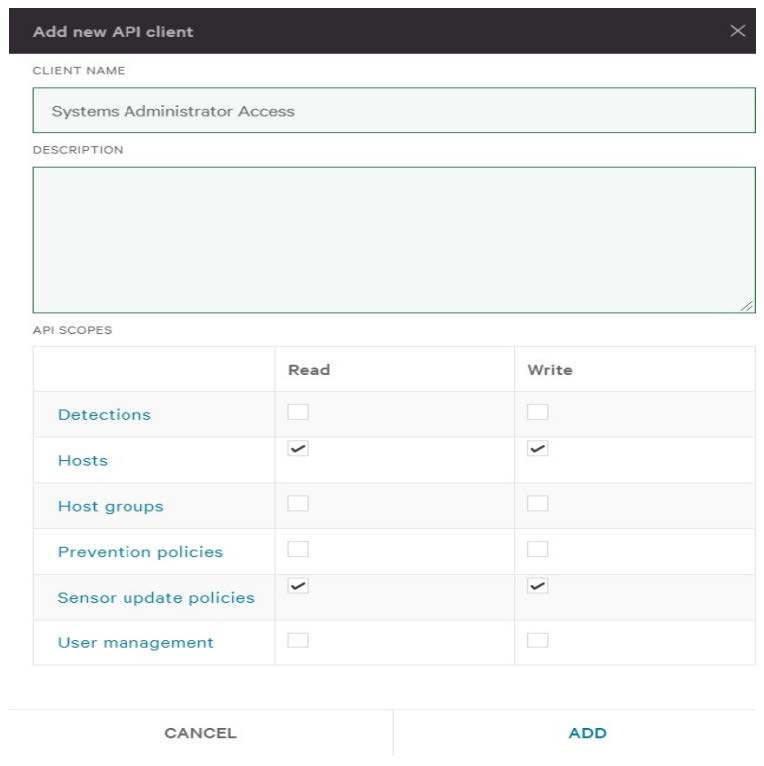Disable Write for Sensor update policies
The height and width of the screenshot is (766, 764).
tap(538, 586)
